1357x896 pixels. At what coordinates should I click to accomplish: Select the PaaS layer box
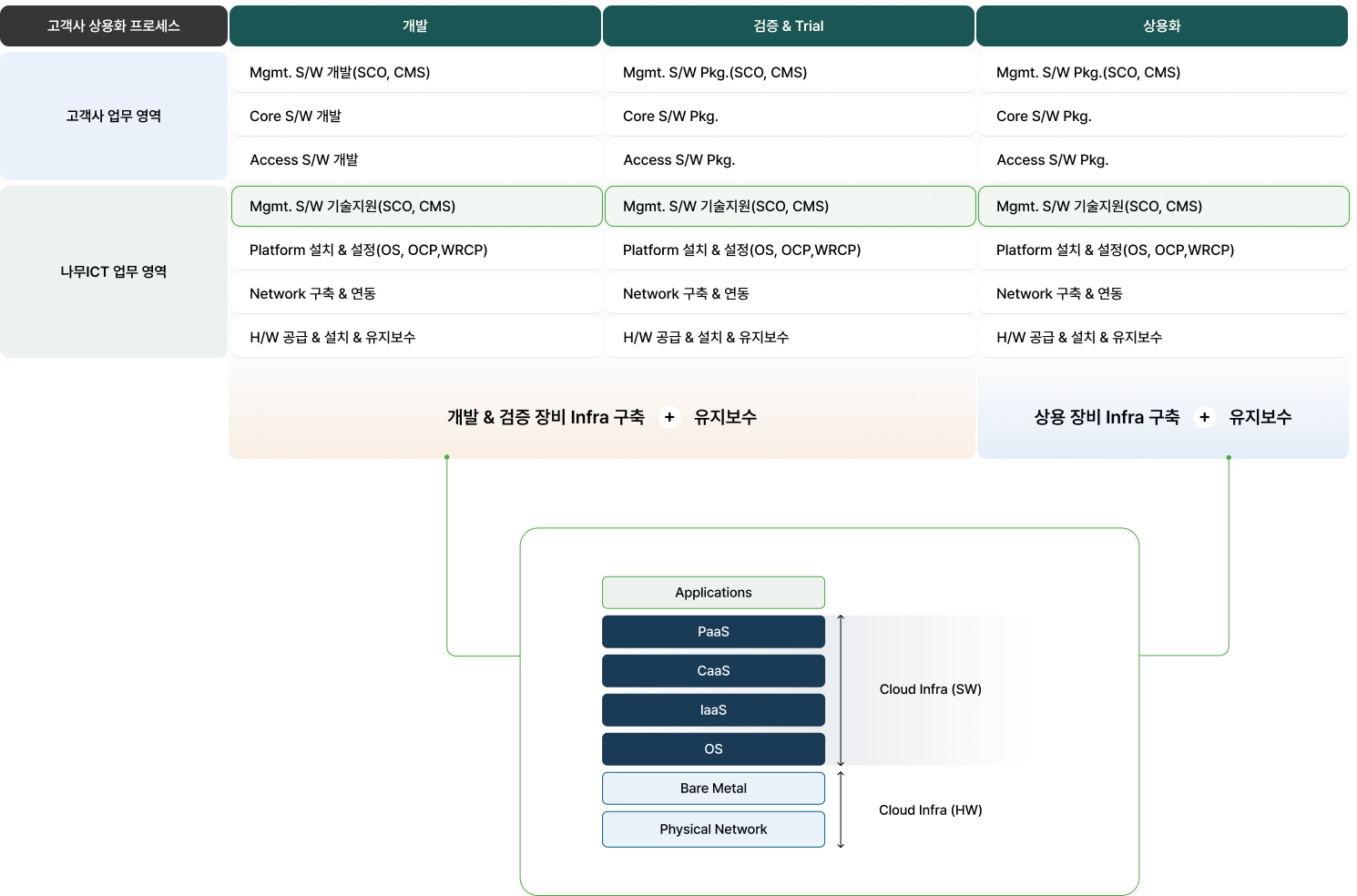pos(713,632)
